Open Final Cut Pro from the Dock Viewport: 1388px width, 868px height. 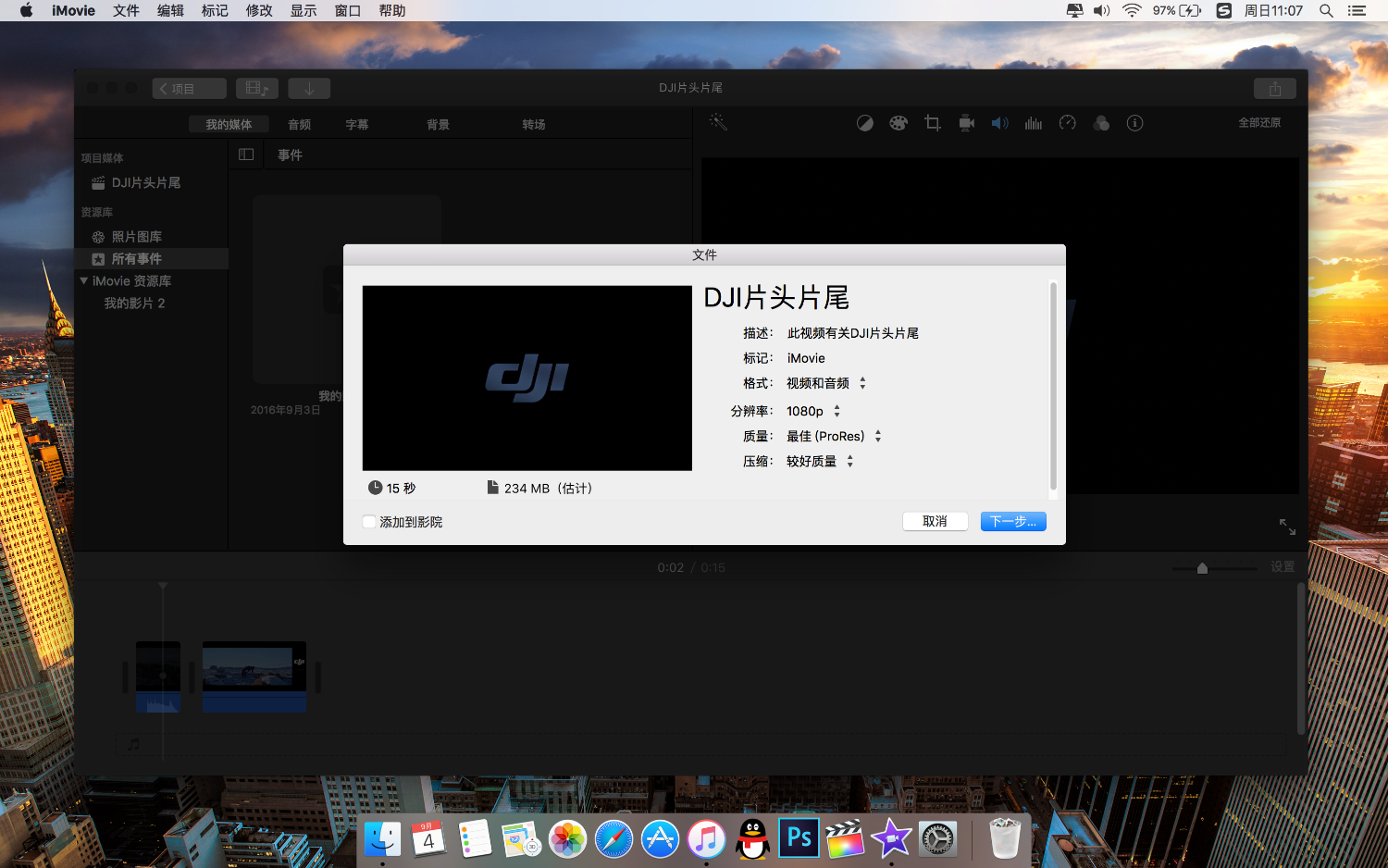pos(845,839)
